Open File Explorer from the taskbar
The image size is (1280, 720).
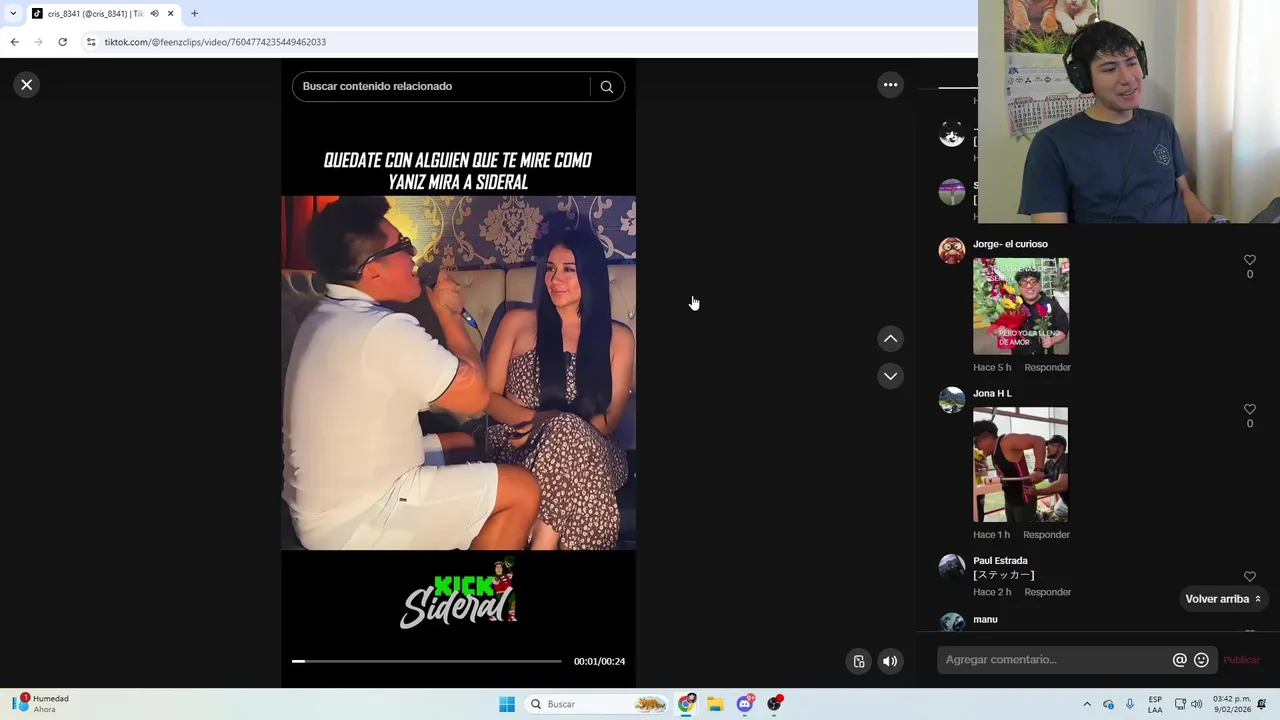[x=715, y=704]
